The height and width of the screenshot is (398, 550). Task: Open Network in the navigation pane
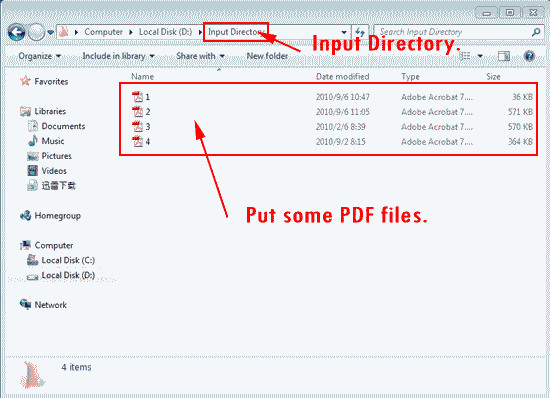click(51, 305)
